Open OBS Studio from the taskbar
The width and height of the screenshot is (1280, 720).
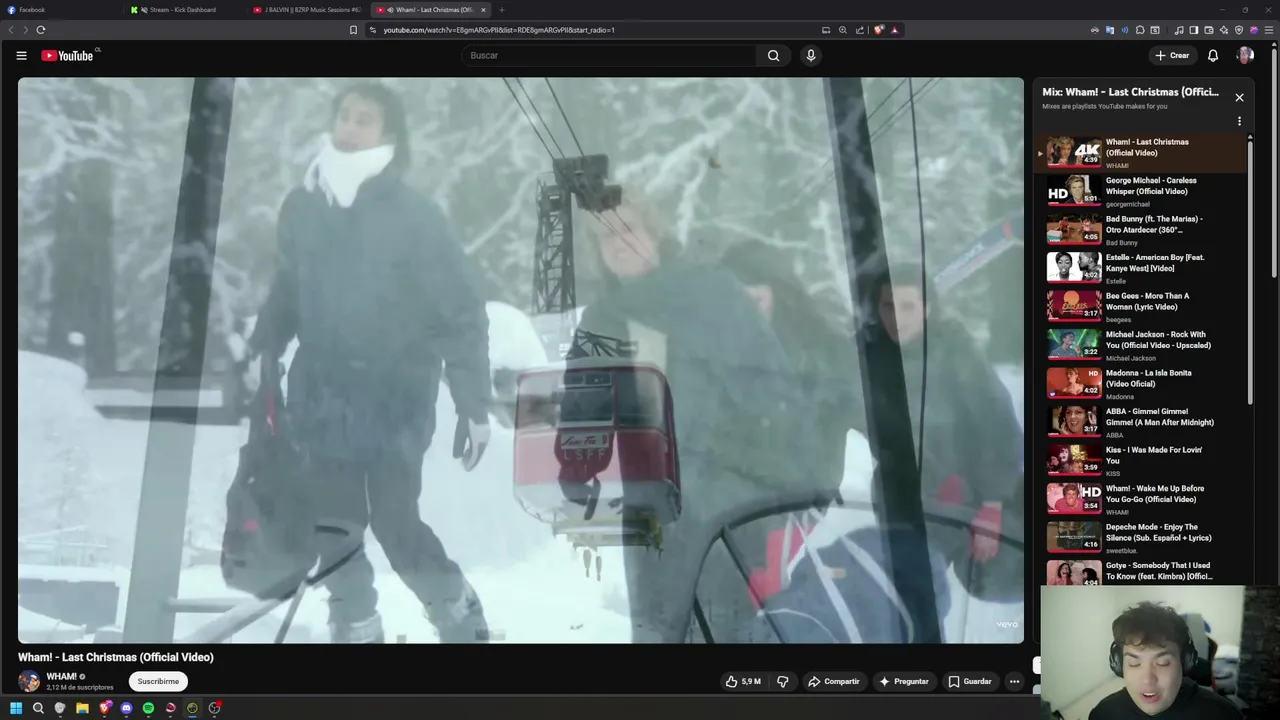(214, 708)
